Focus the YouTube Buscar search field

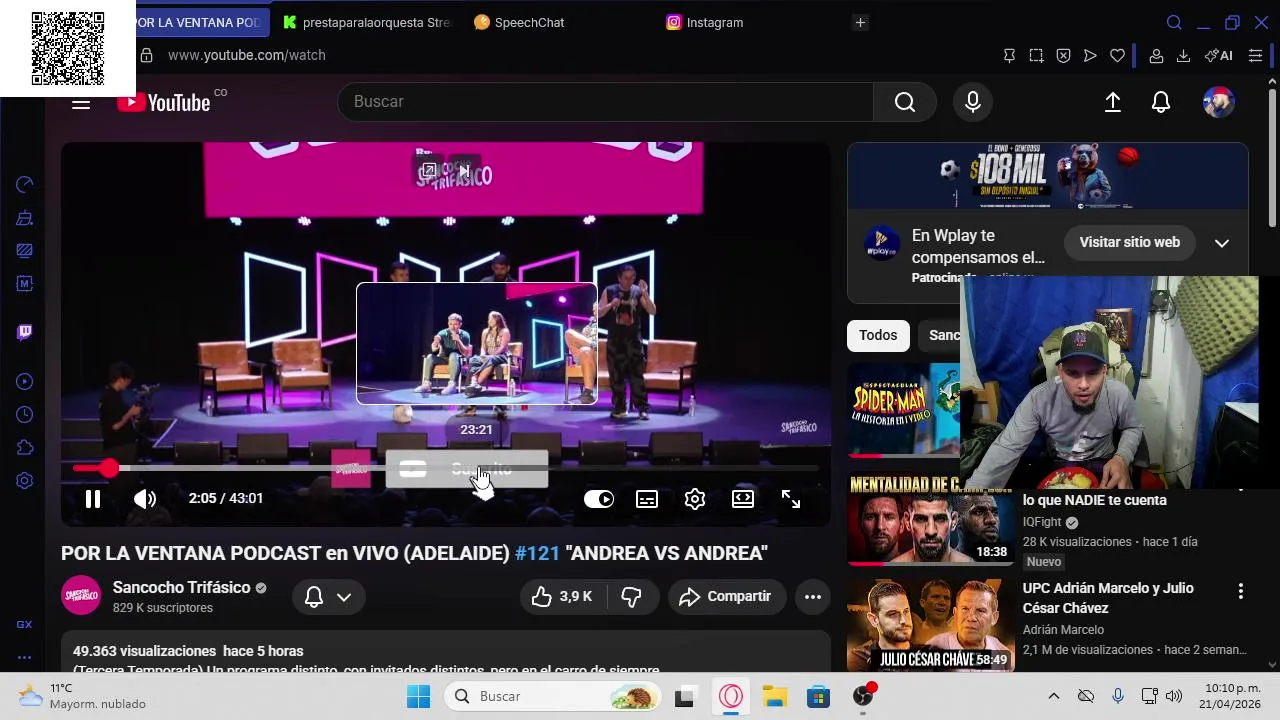[x=606, y=102]
